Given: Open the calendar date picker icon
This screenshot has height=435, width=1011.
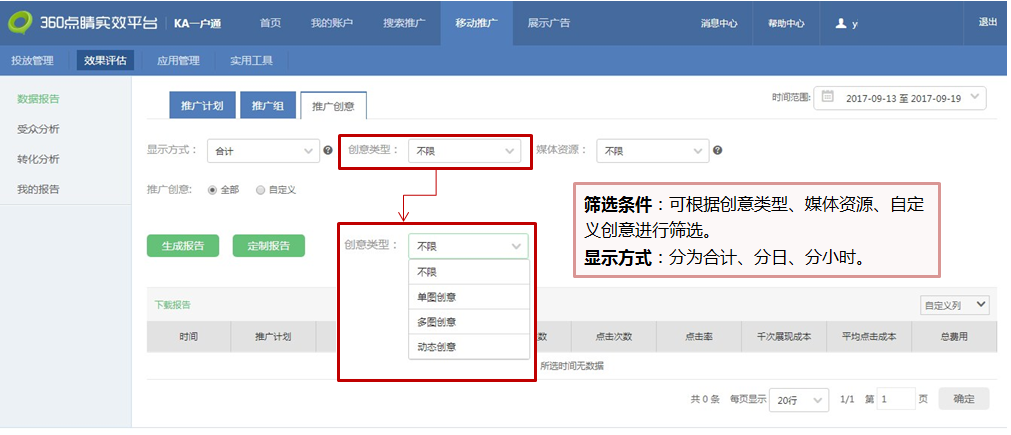Looking at the screenshot, I should click(828, 98).
